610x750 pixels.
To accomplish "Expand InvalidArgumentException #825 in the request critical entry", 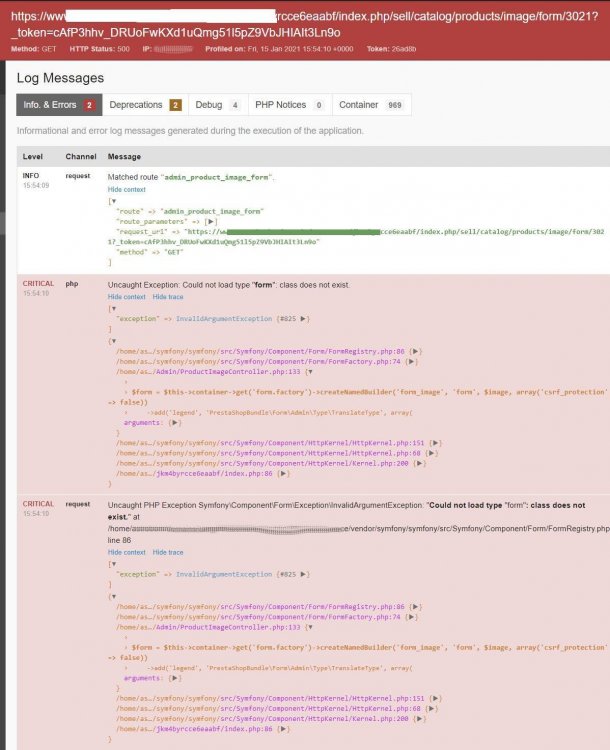I will [303, 574].
